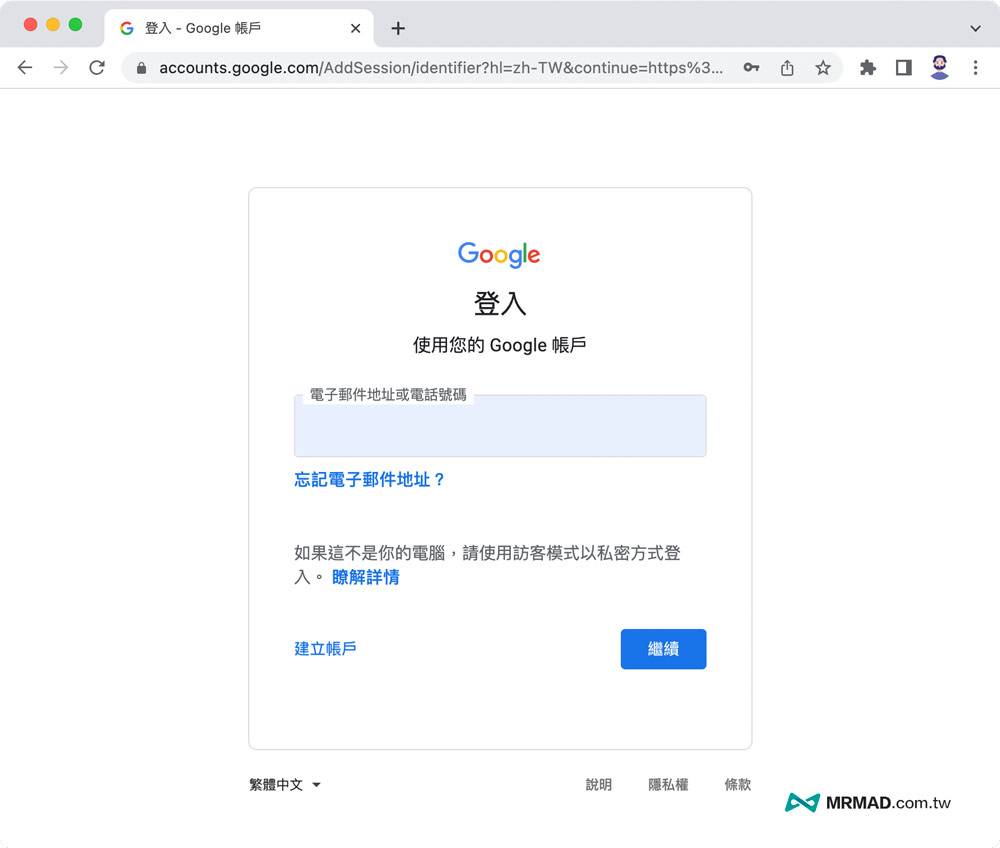Image resolution: width=1000 pixels, height=848 pixels.
Task: Open the 隱私權 footer link
Action: coord(668,784)
